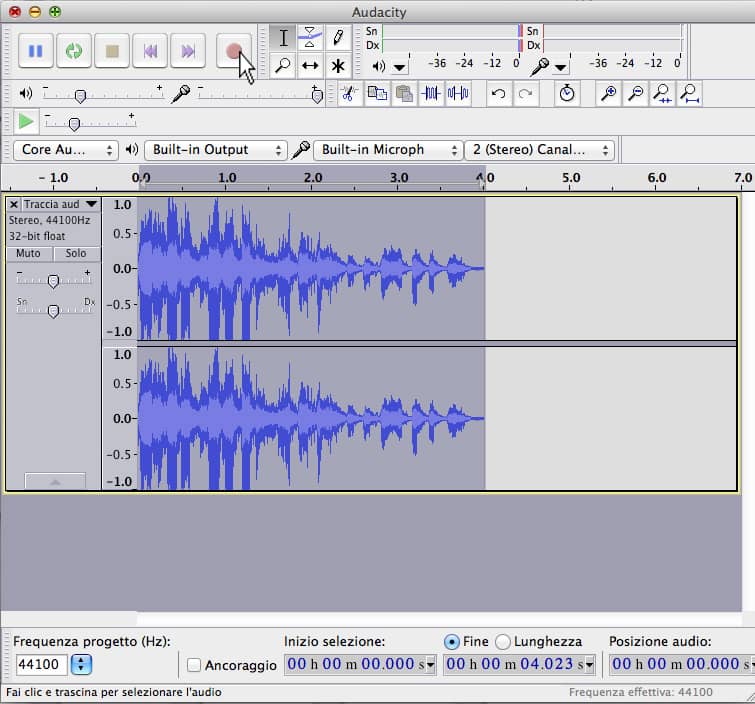755x704 pixels.
Task: Click the playback output level meter
Action: click(451, 38)
